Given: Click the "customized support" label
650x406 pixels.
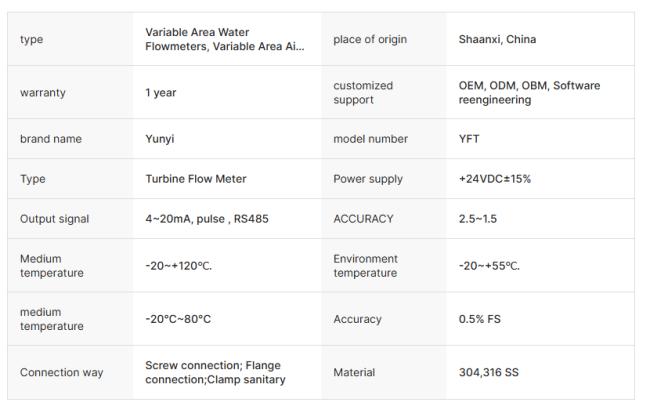Looking at the screenshot, I should (x=363, y=92).
